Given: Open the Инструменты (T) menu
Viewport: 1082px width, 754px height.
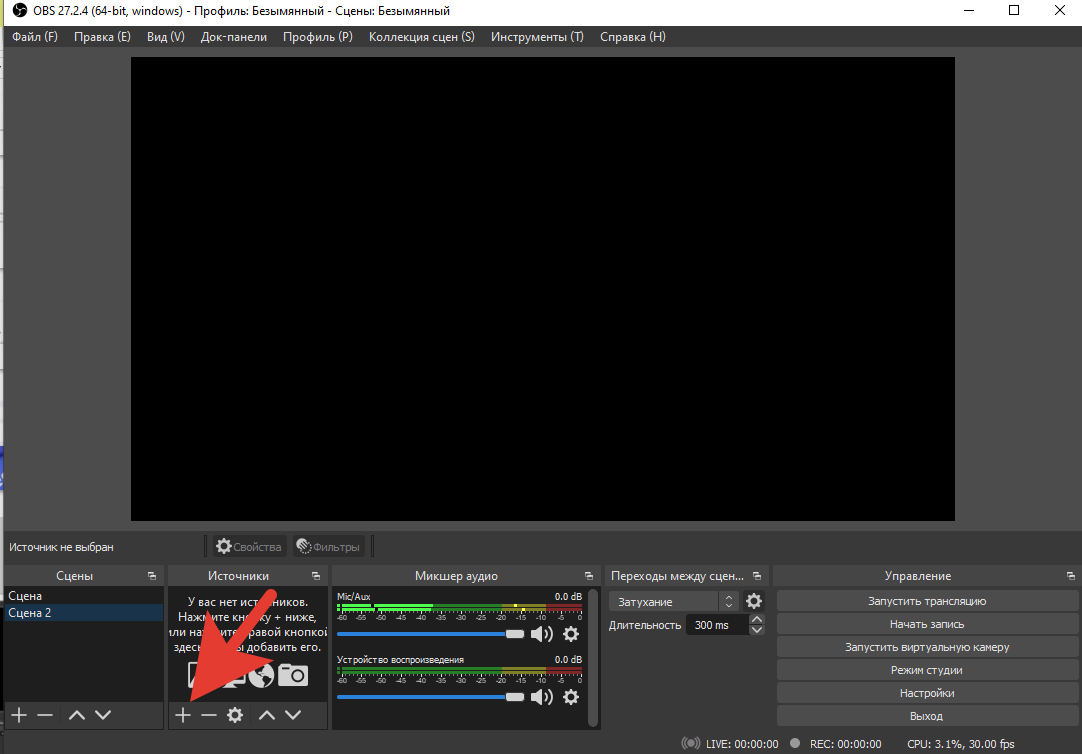Looking at the screenshot, I should point(537,37).
